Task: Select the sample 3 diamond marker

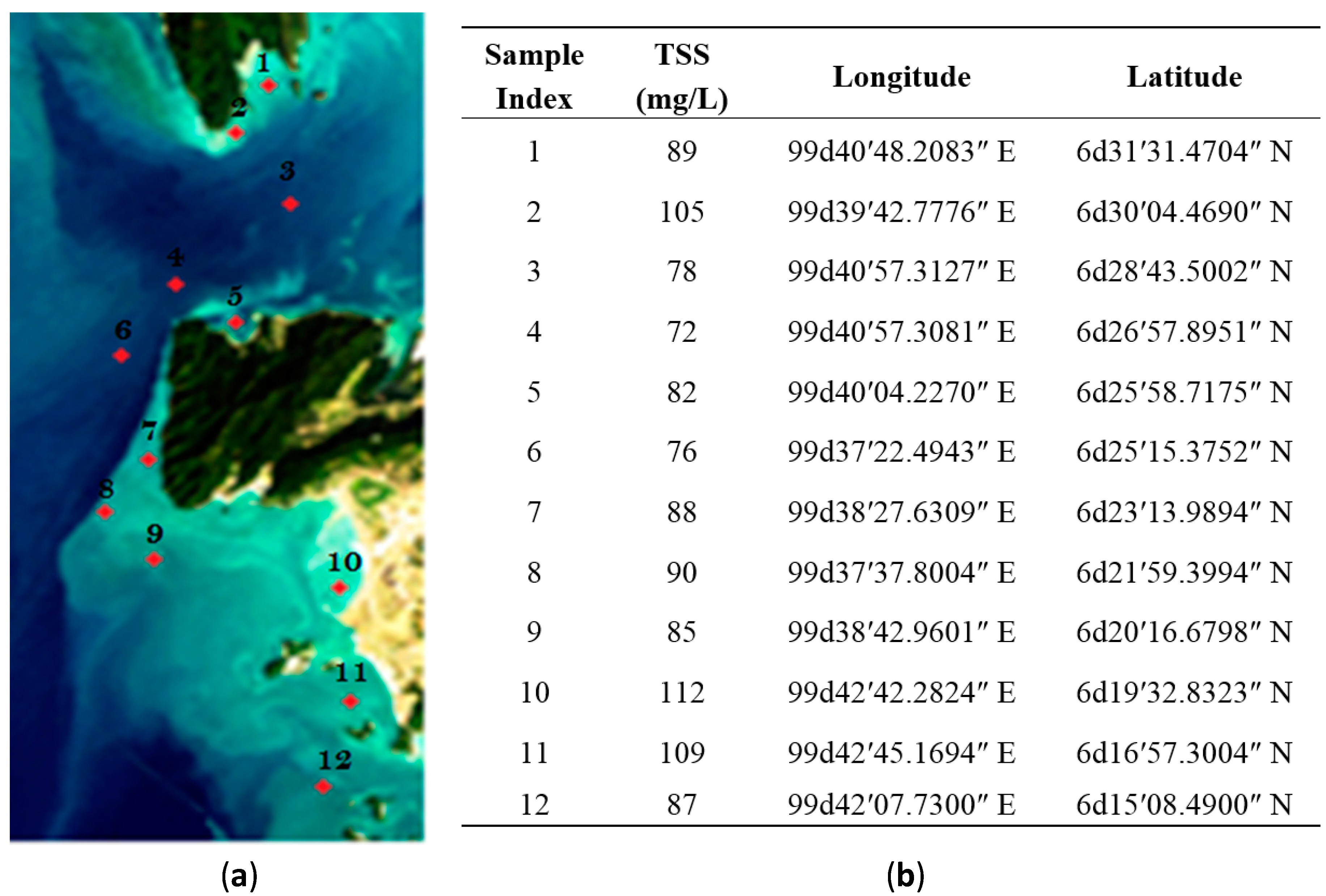Action: click(290, 203)
